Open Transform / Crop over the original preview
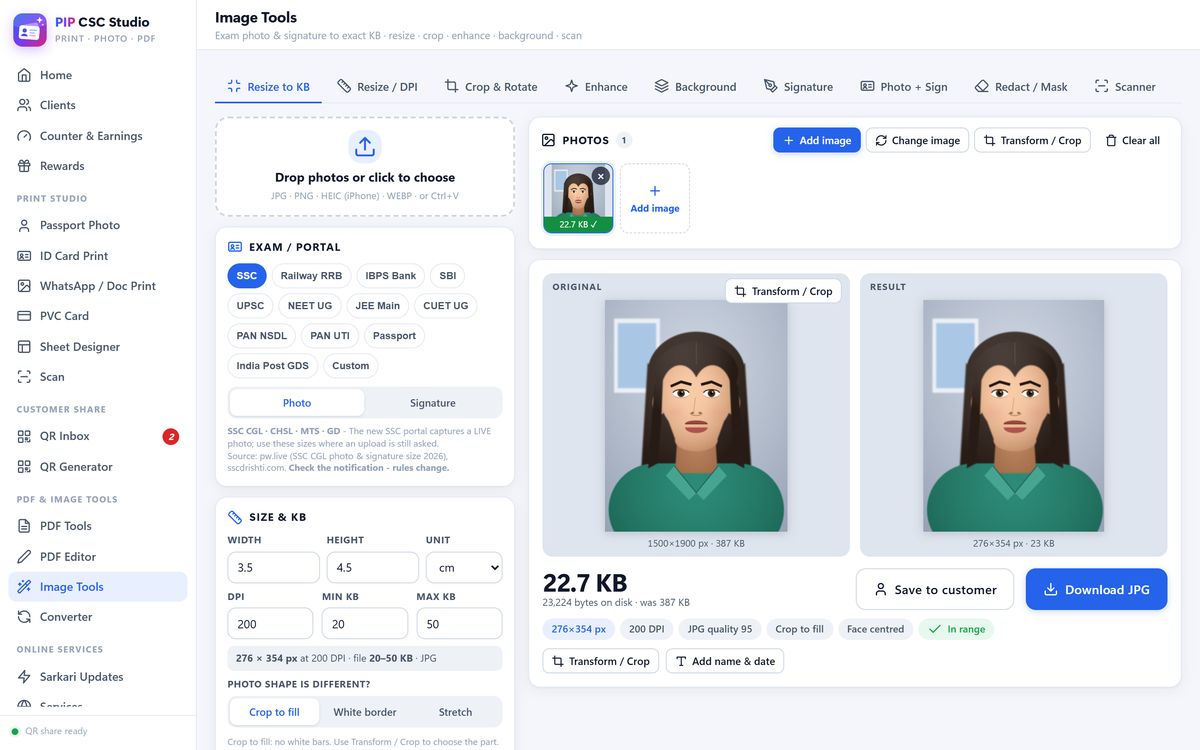Viewport: 1200px width, 750px height. click(x=783, y=291)
